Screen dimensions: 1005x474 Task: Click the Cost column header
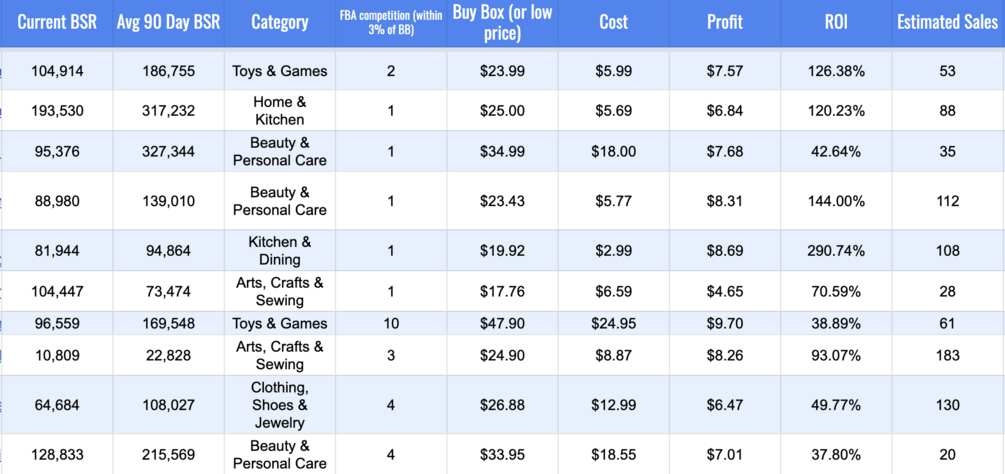(614, 22)
